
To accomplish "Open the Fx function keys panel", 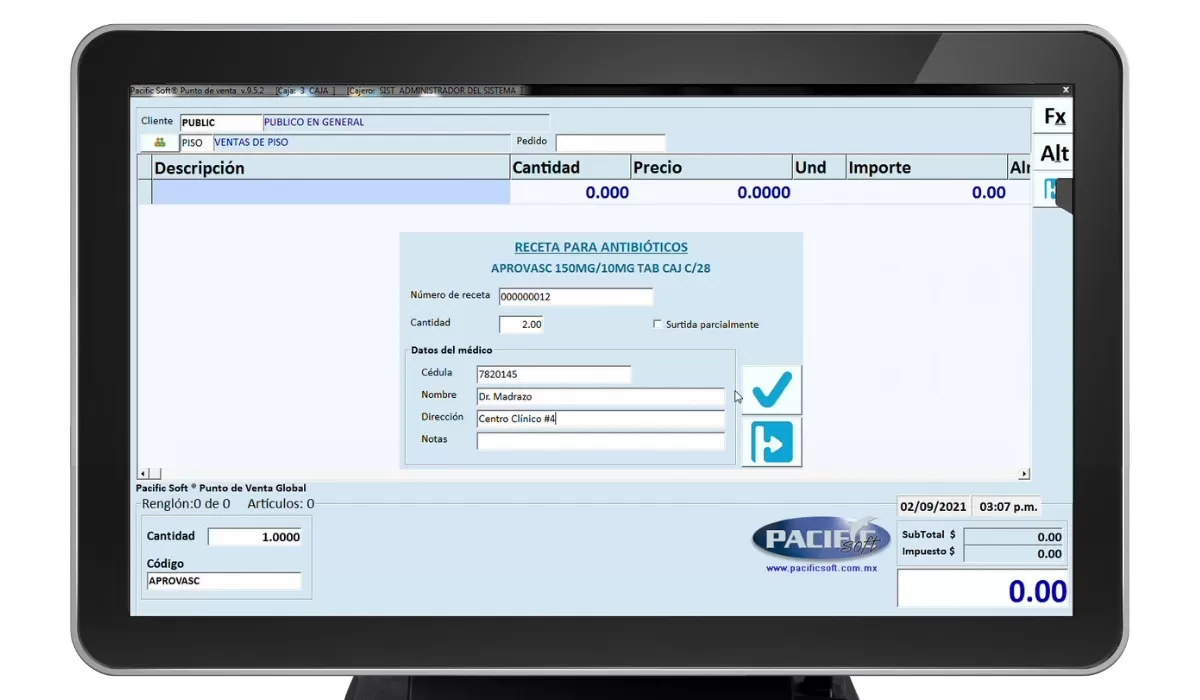I will click(x=1053, y=116).
